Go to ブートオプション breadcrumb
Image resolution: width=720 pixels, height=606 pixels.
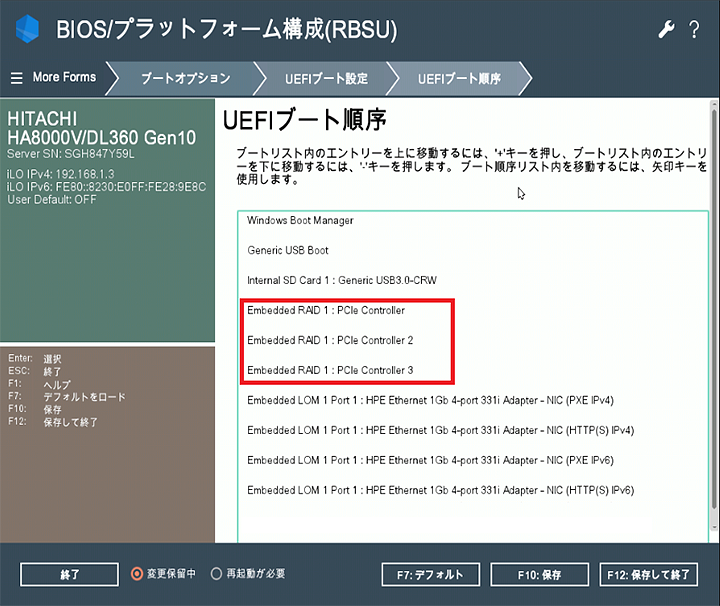click(x=186, y=79)
